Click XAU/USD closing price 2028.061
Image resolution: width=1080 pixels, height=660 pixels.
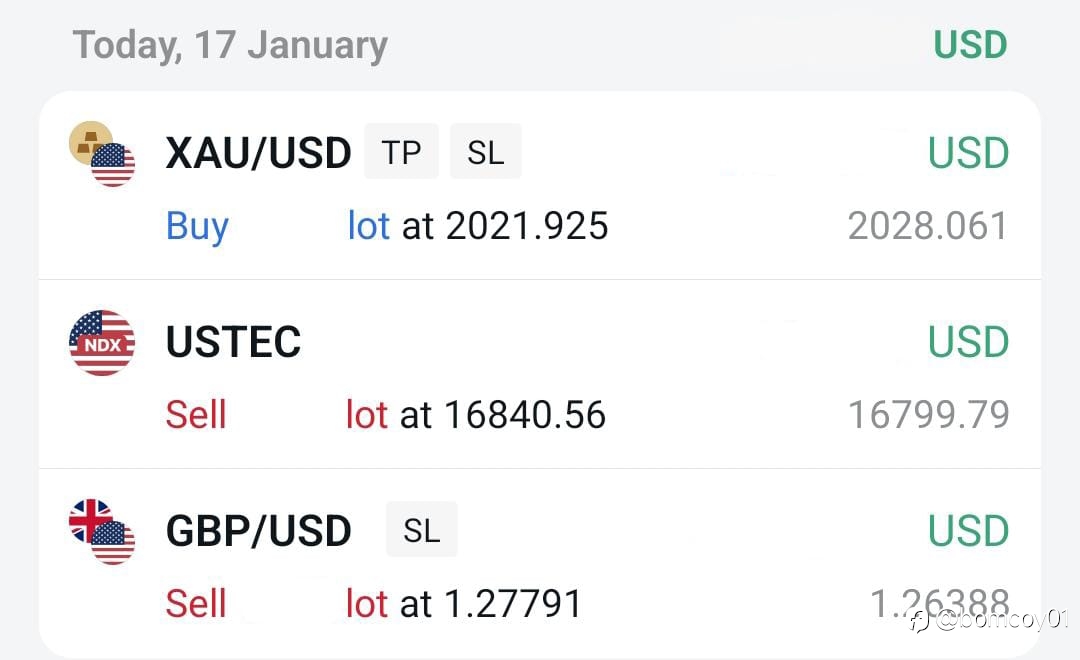coord(928,226)
